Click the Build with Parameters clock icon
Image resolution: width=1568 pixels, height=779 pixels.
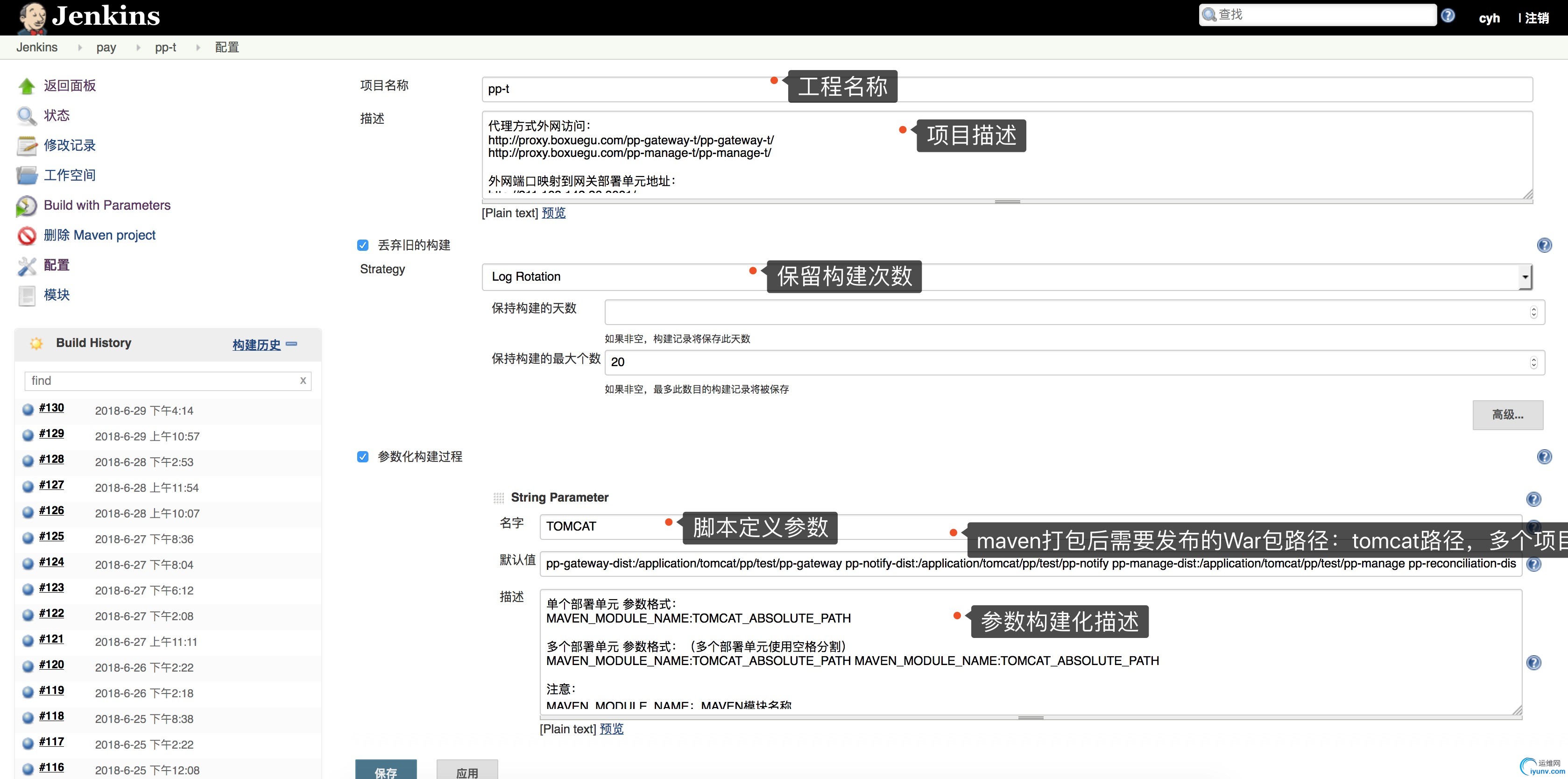coord(26,205)
